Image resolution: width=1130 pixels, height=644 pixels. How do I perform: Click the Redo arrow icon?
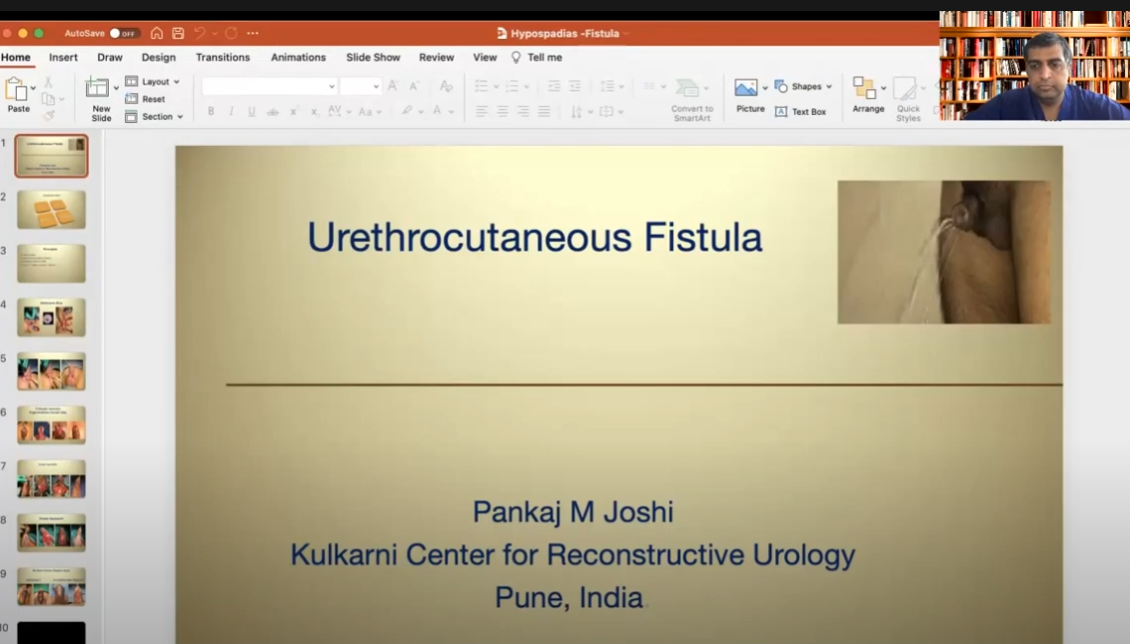click(x=231, y=33)
